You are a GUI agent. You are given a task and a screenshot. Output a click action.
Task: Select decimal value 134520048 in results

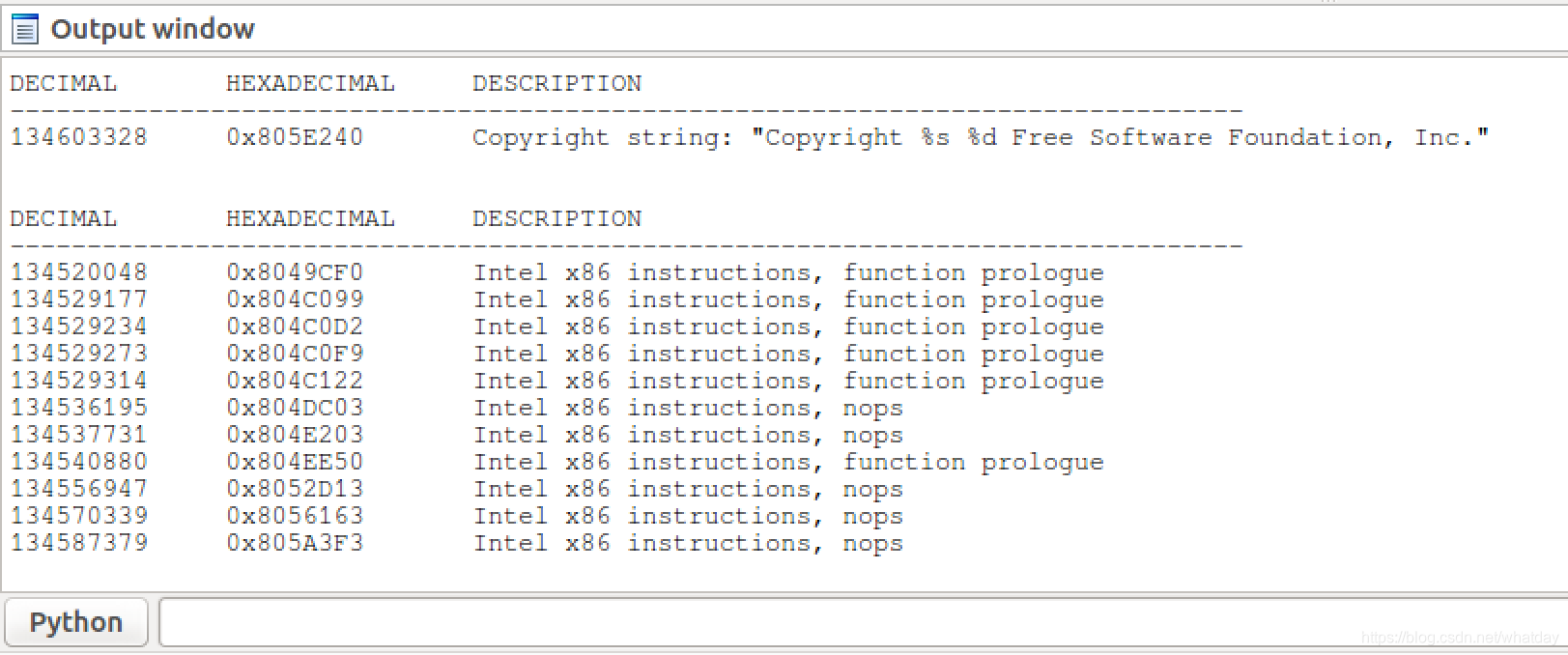(79, 272)
